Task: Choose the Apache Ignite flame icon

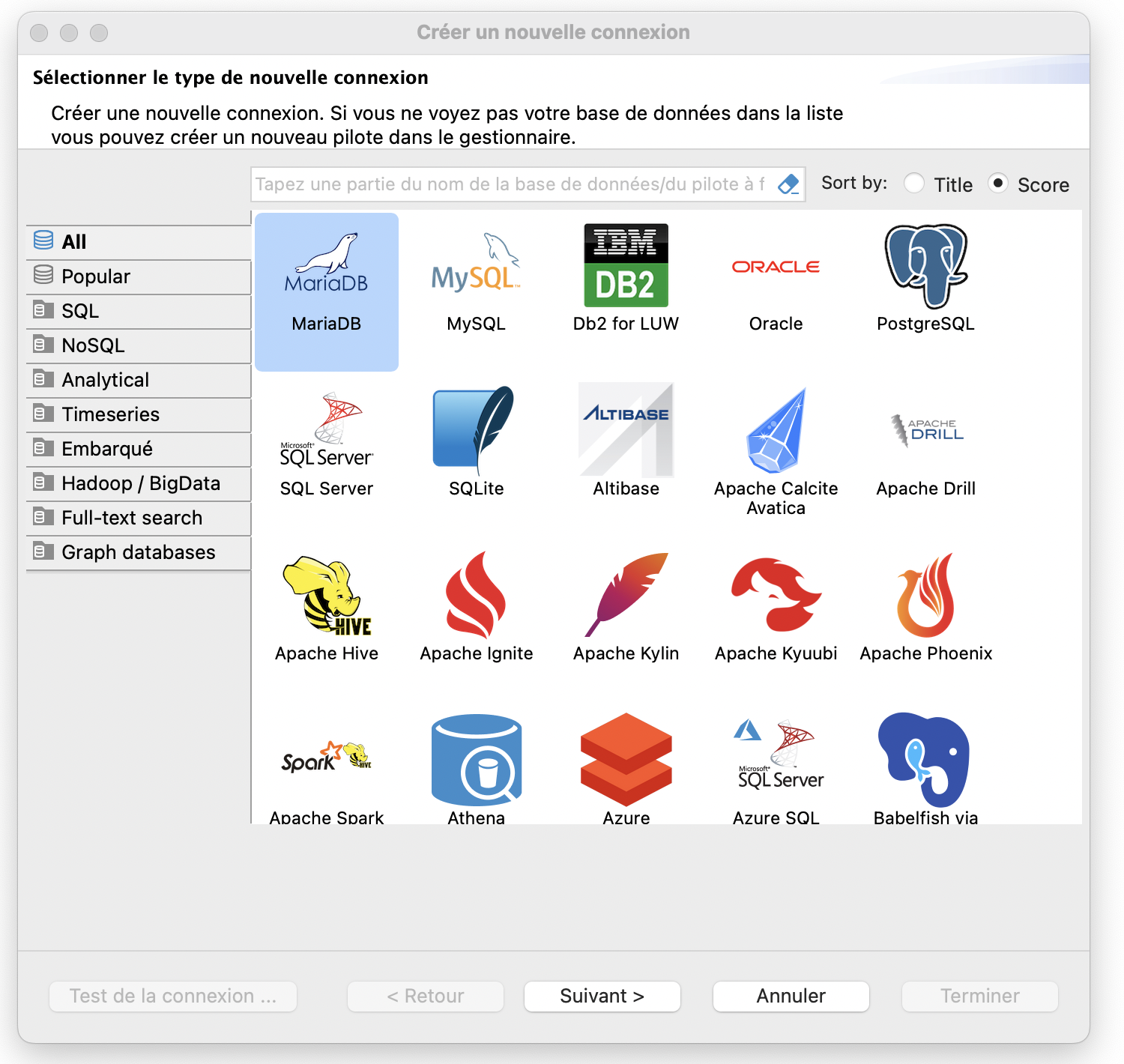Action: 476,596
